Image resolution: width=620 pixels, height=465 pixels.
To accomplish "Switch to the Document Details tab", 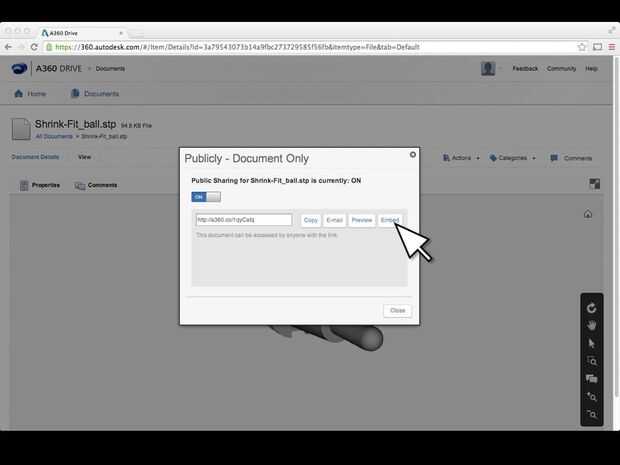I will (x=35, y=157).
